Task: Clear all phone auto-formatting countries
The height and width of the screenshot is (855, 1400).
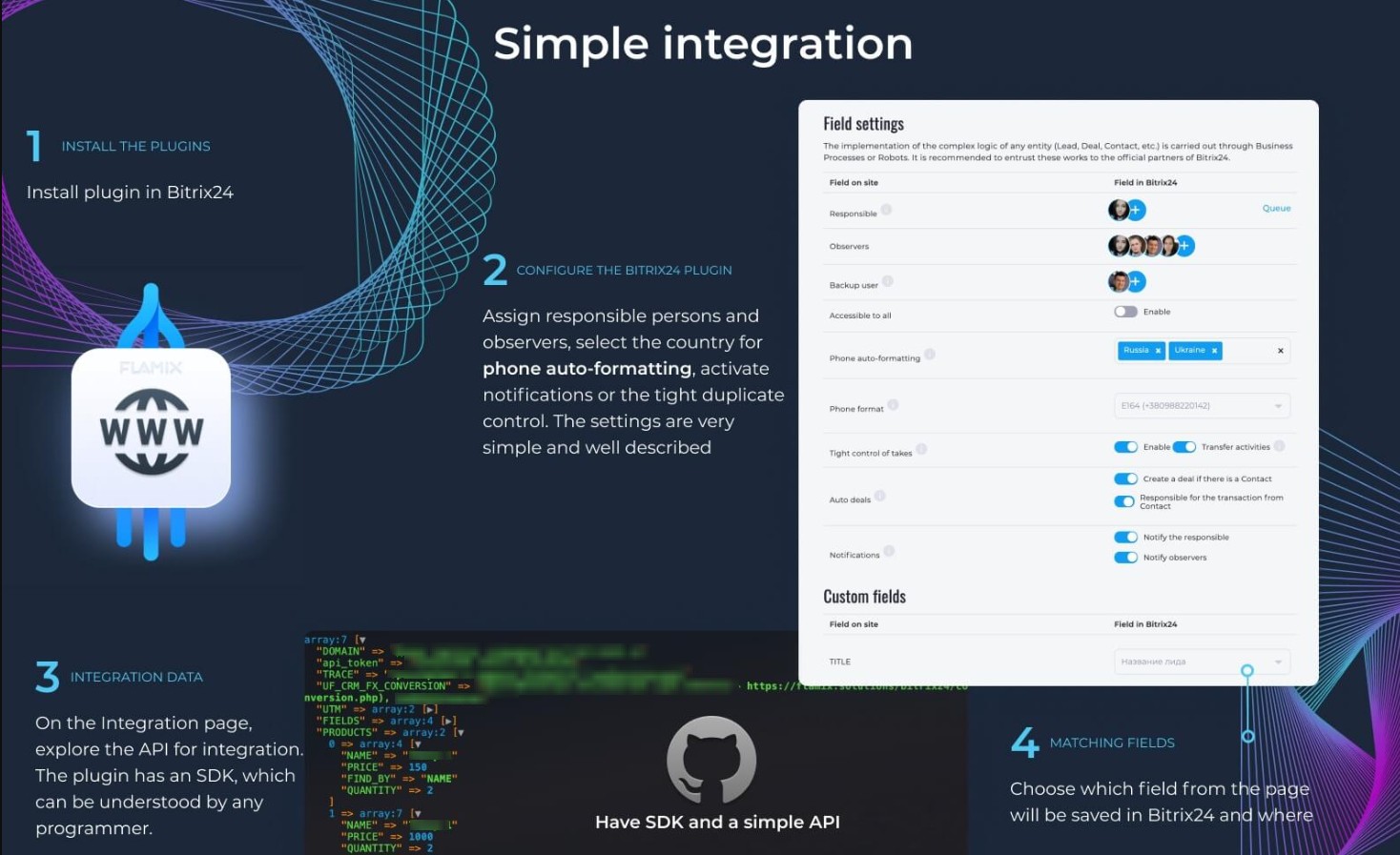Action: tap(1280, 351)
